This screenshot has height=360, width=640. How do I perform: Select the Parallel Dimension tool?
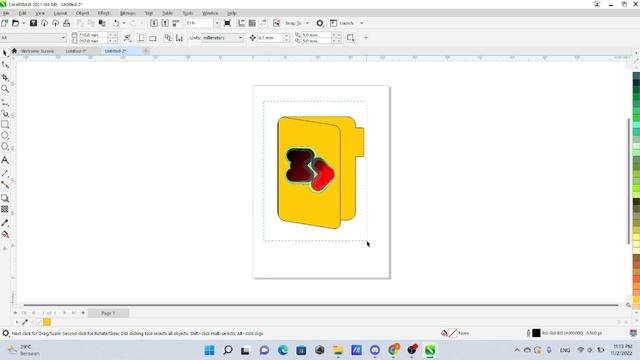coord(5,174)
